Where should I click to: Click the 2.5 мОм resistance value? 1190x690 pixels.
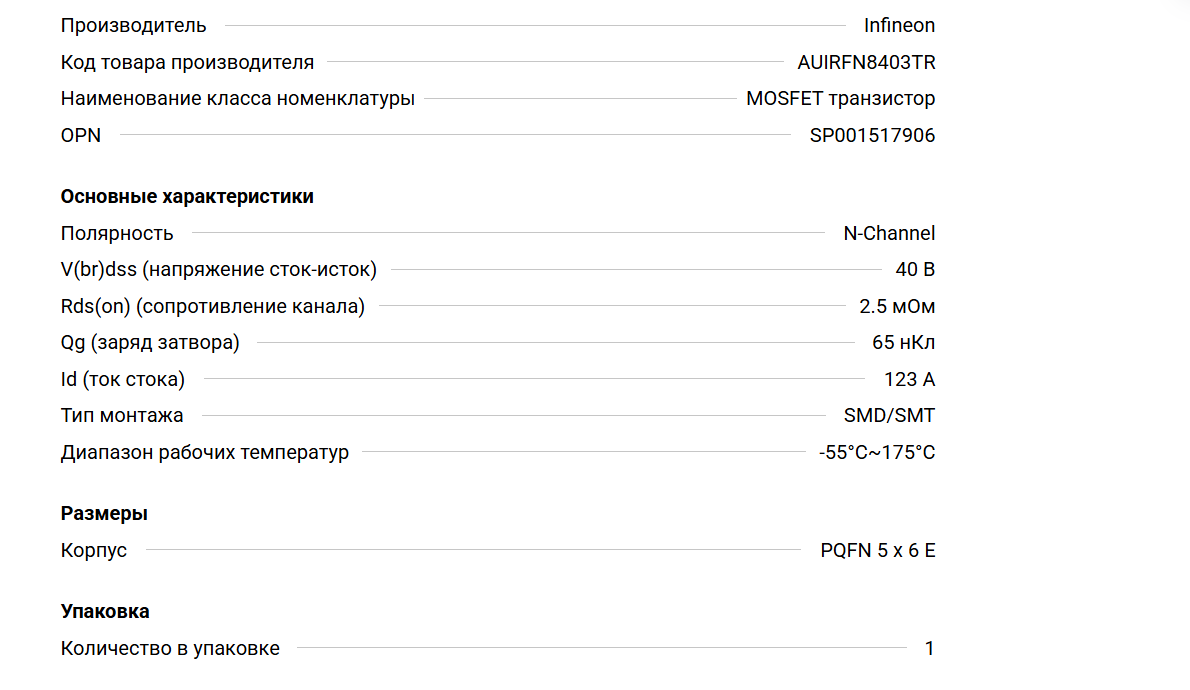coord(897,306)
